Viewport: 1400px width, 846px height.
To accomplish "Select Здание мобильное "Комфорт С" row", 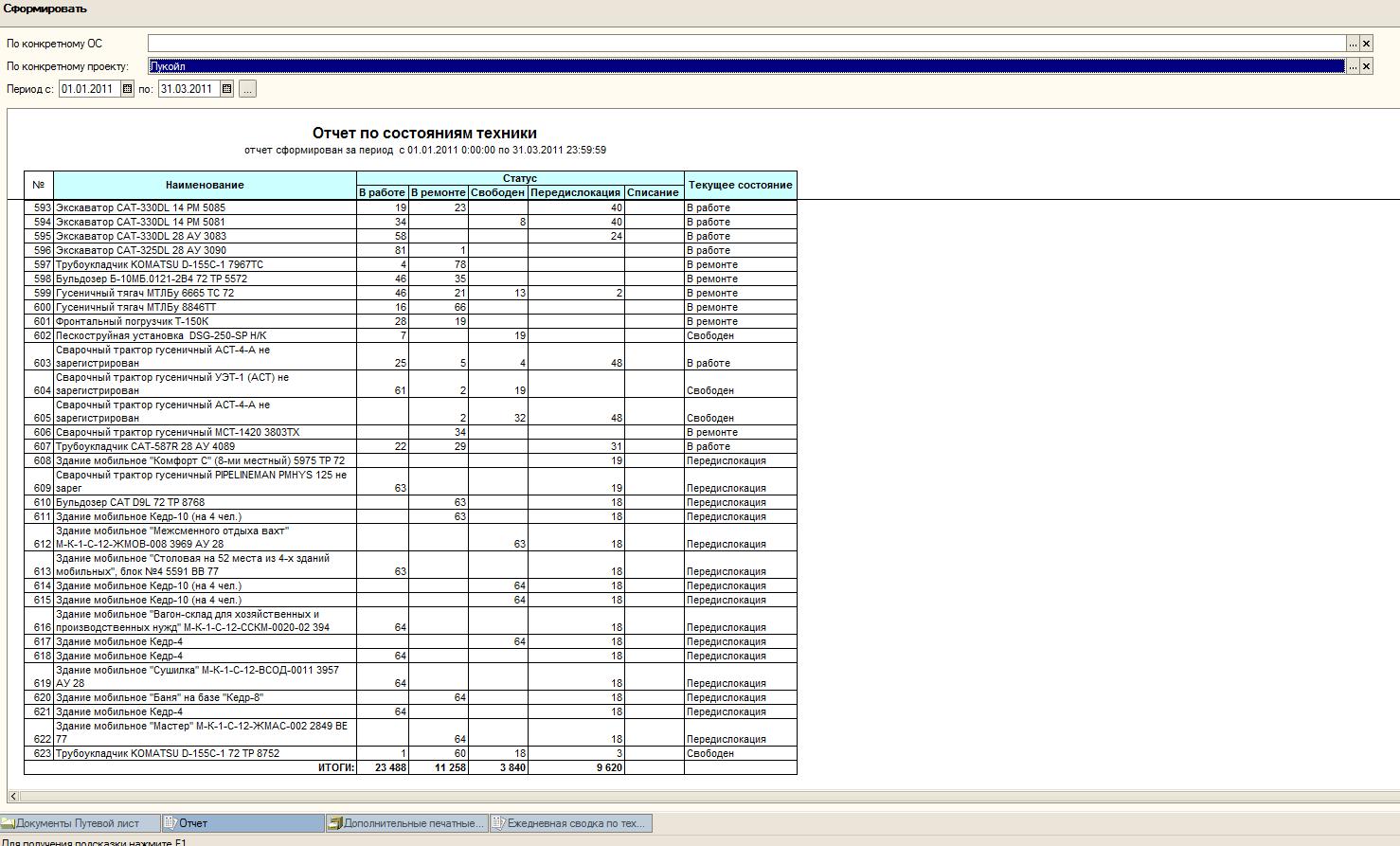I will tap(410, 460).
